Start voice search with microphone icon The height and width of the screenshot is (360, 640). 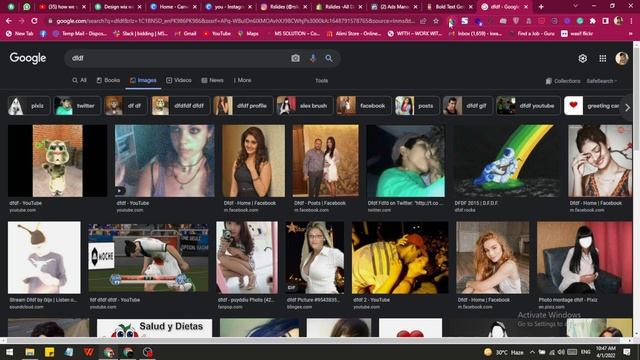pos(313,58)
